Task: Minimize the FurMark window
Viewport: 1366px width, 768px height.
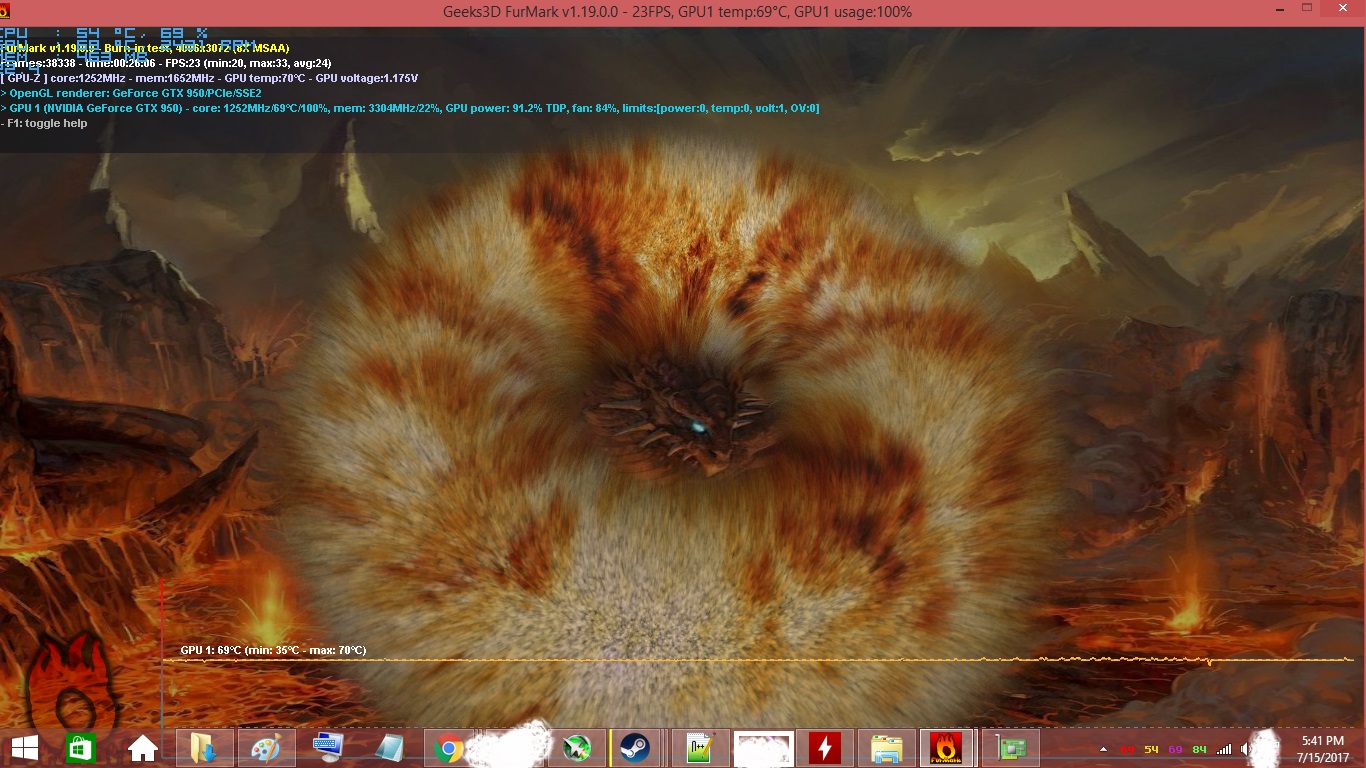Action: 1281,10
